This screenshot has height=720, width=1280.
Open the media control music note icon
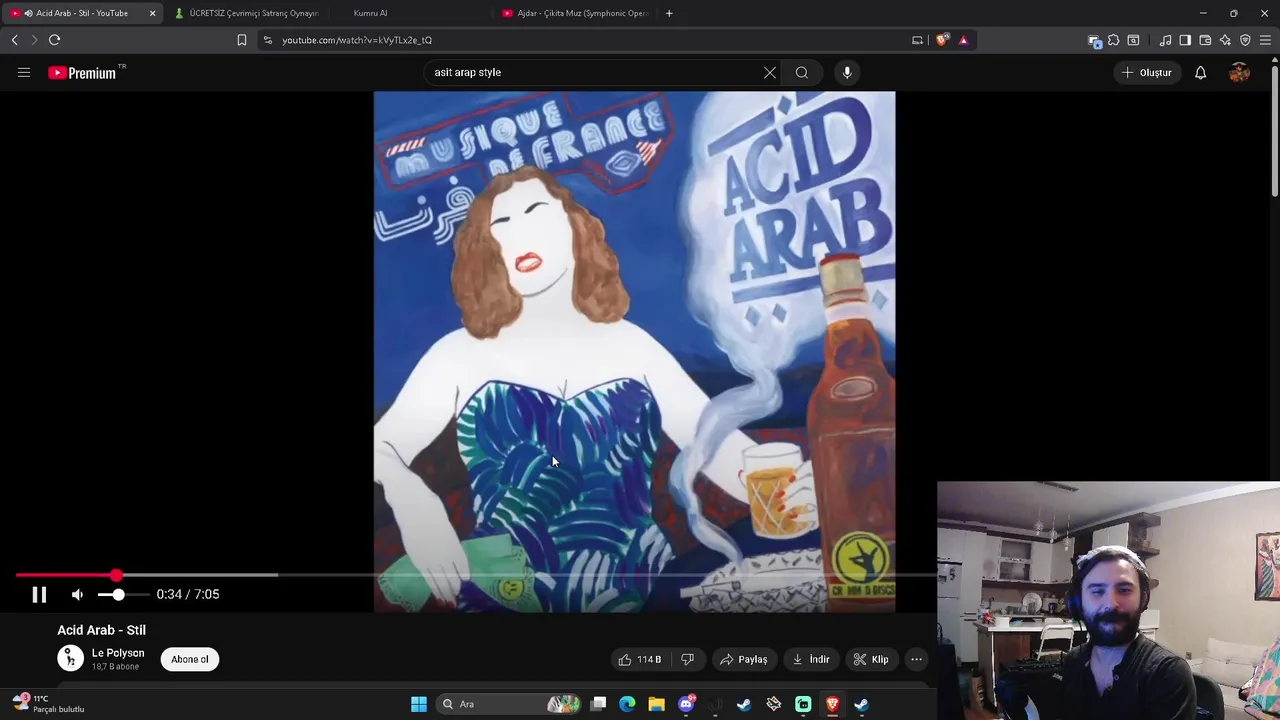point(1165,40)
